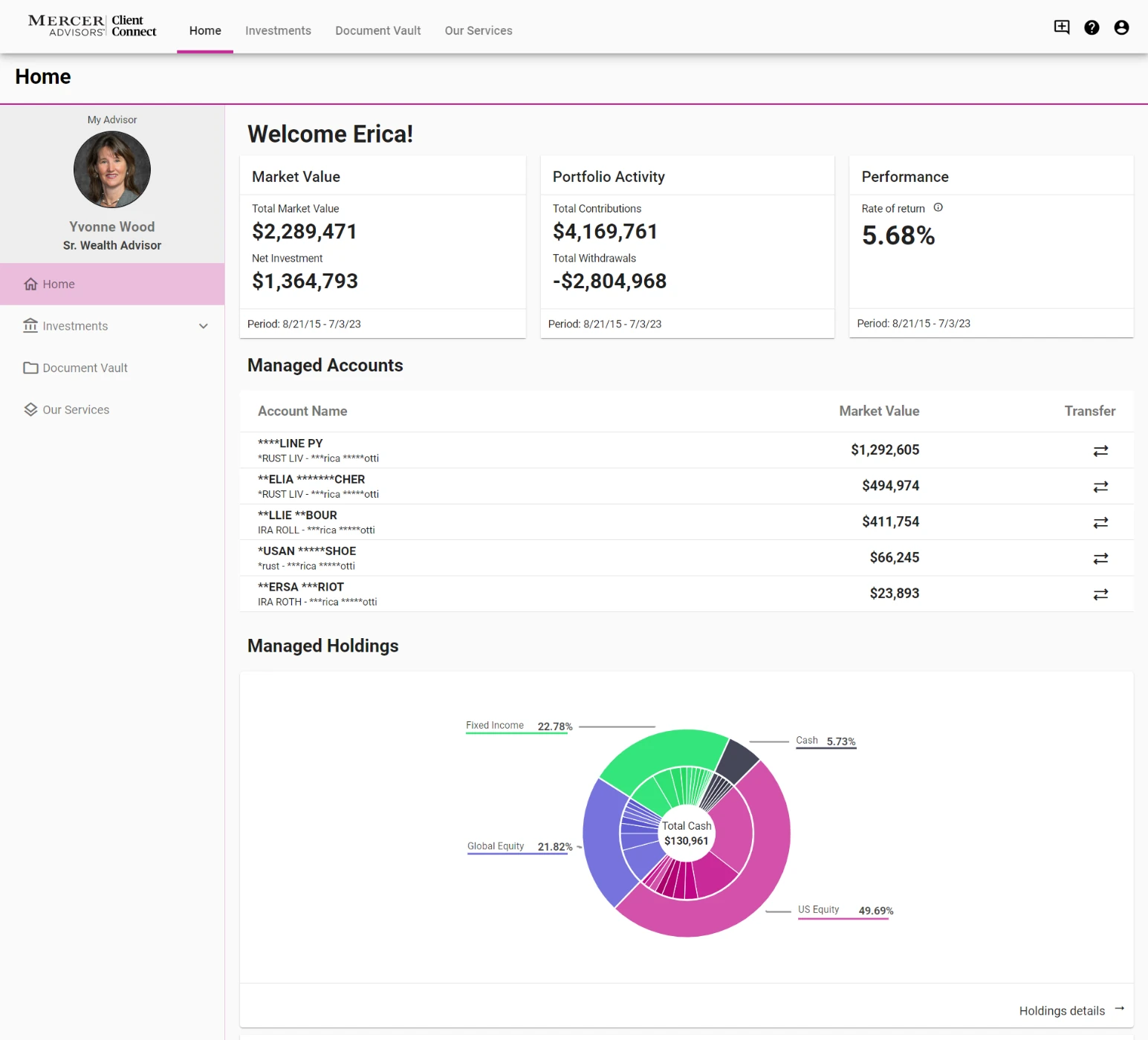Click the Rate of return info icon
1148x1040 pixels.
(938, 207)
